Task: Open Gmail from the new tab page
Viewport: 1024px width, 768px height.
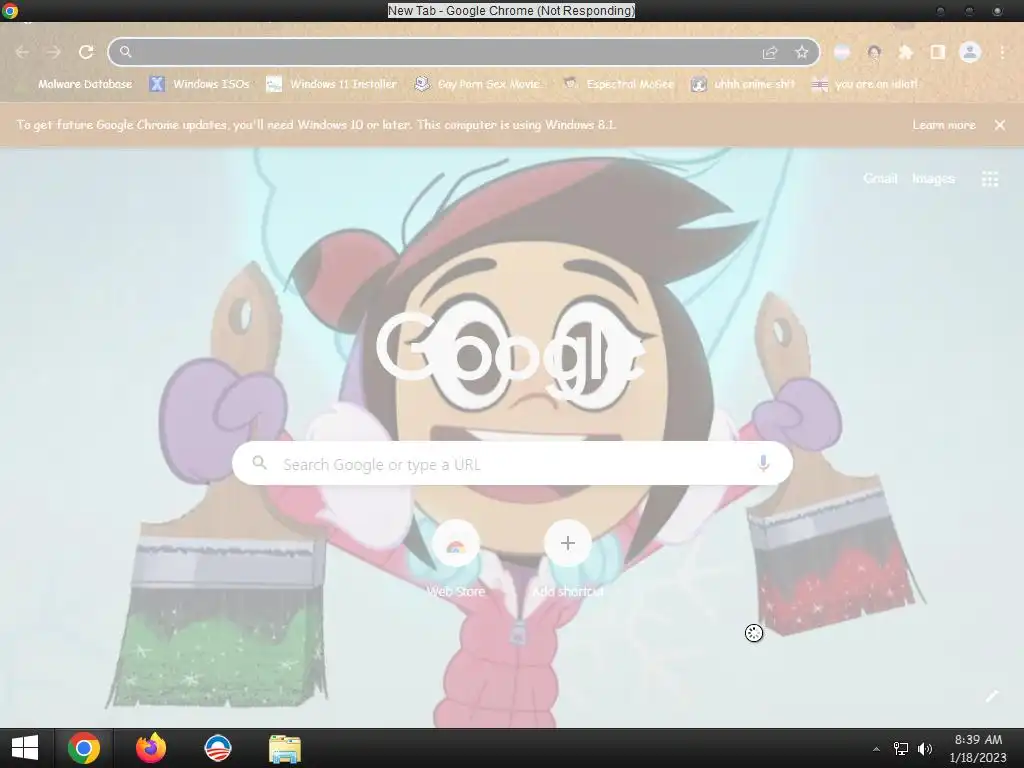Action: (880, 178)
